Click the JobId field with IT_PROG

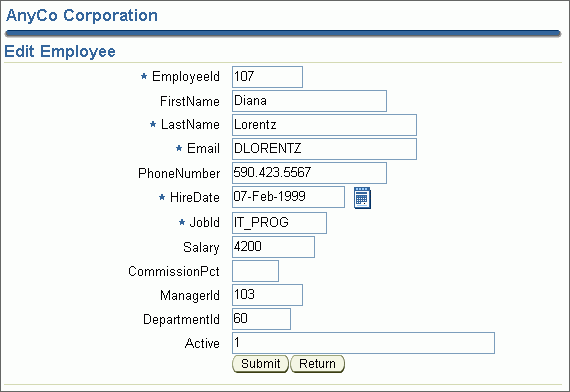point(279,223)
